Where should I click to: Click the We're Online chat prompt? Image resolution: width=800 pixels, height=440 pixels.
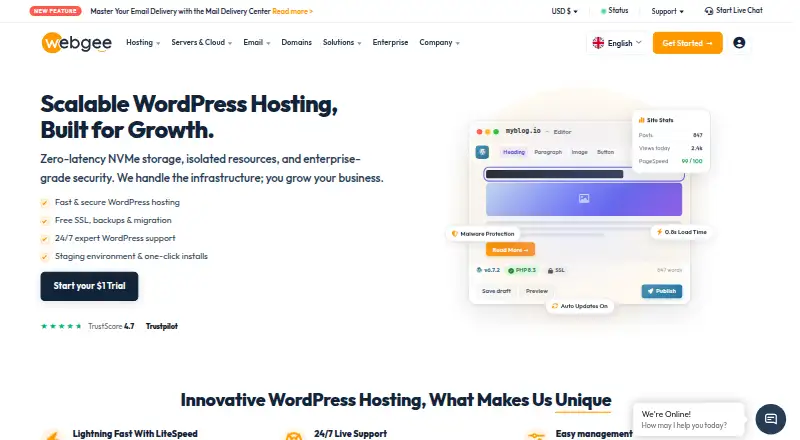click(x=688, y=419)
